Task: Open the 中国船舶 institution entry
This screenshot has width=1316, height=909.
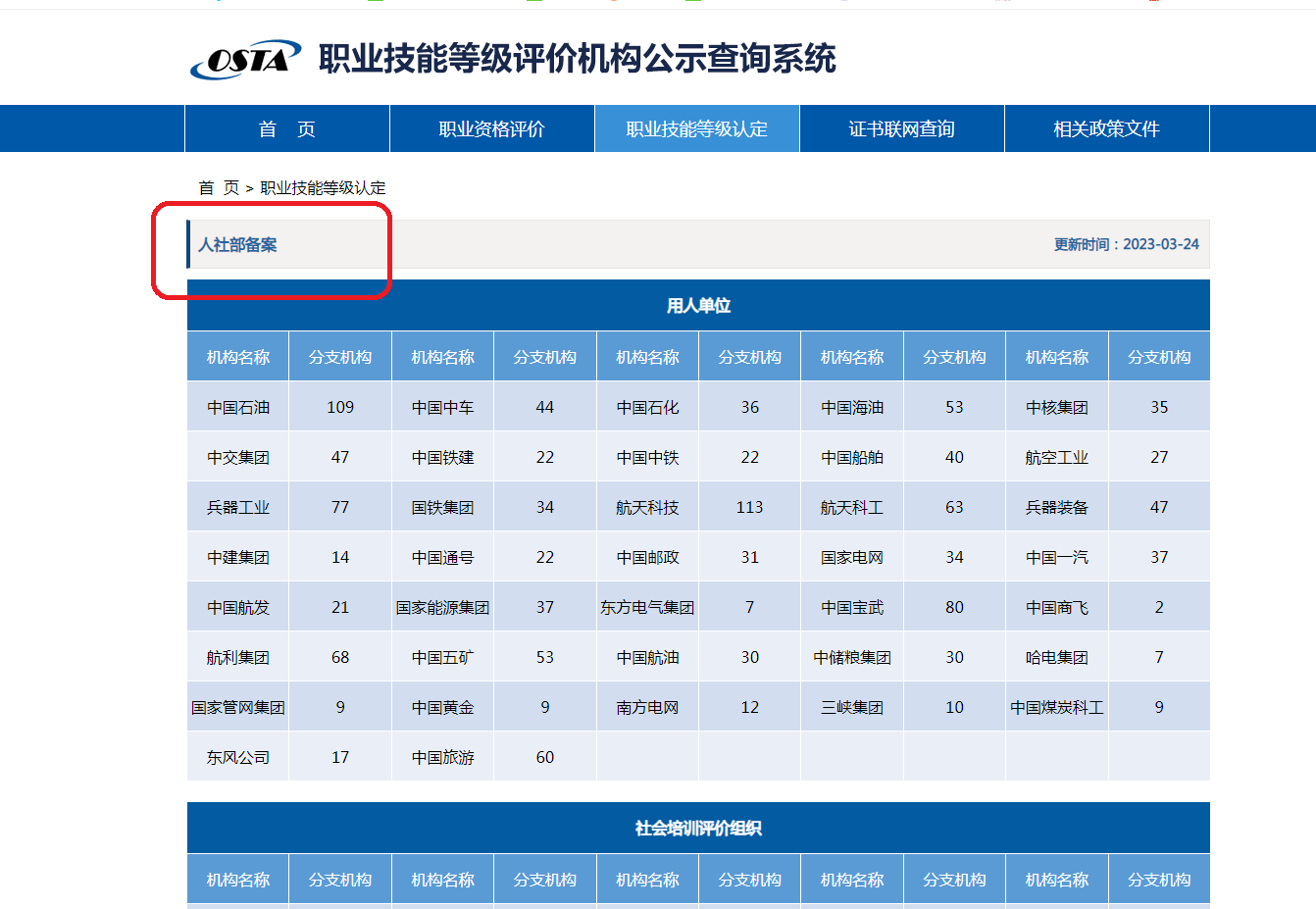Action: 852,457
